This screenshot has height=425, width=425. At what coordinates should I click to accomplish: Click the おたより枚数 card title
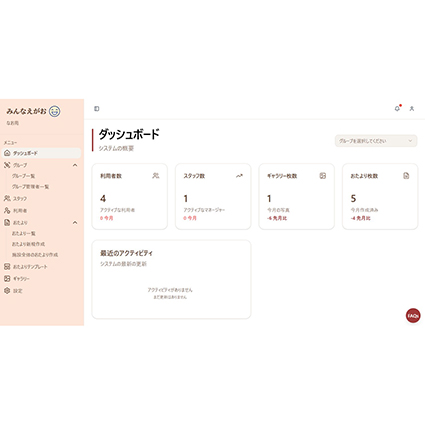pos(364,176)
